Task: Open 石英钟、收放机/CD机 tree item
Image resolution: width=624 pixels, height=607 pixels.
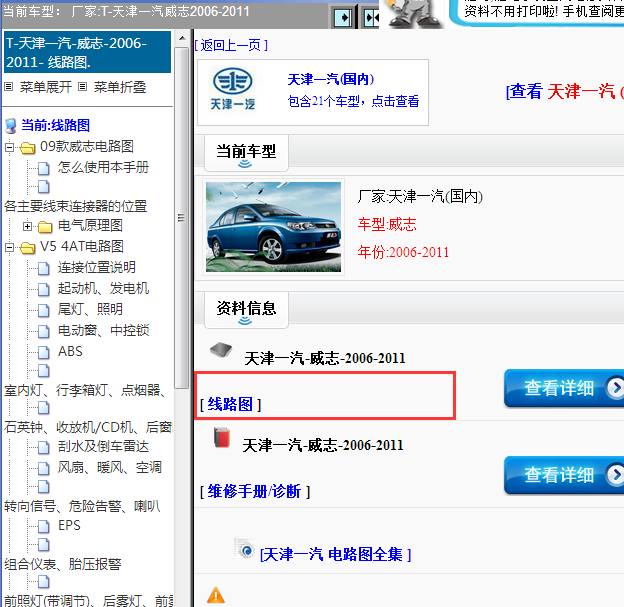Action: (x=88, y=427)
